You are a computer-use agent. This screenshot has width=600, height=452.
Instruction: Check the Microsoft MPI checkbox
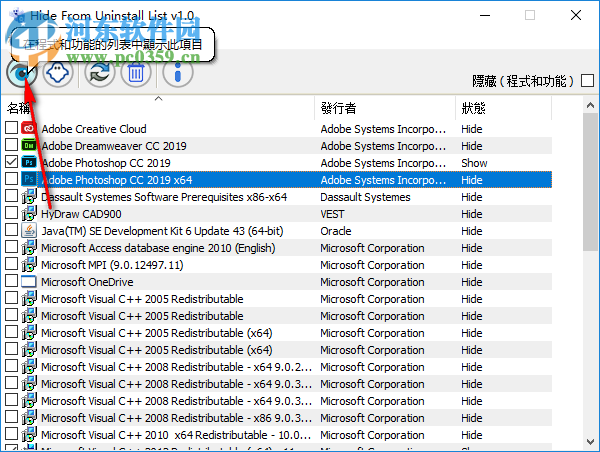click(11, 263)
